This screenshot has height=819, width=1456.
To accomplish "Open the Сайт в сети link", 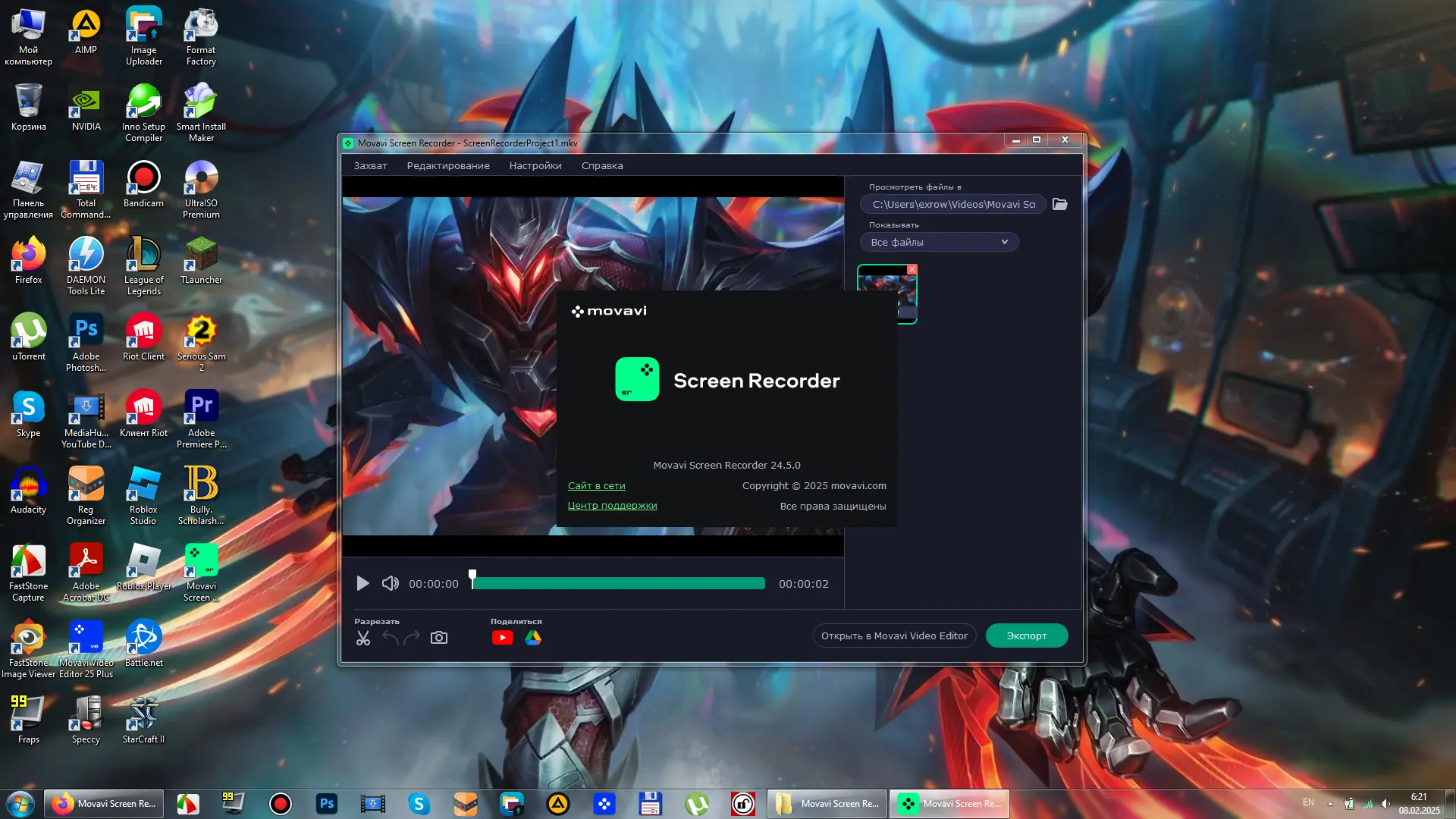I will pos(597,485).
